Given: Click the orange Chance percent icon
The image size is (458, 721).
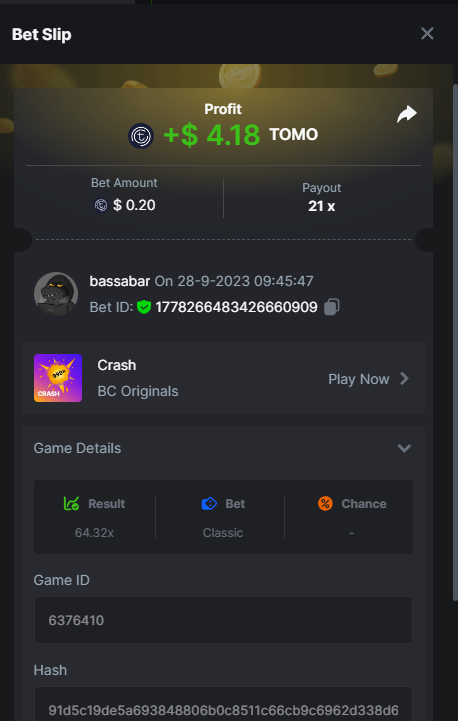Looking at the screenshot, I should pyautogui.click(x=325, y=504).
